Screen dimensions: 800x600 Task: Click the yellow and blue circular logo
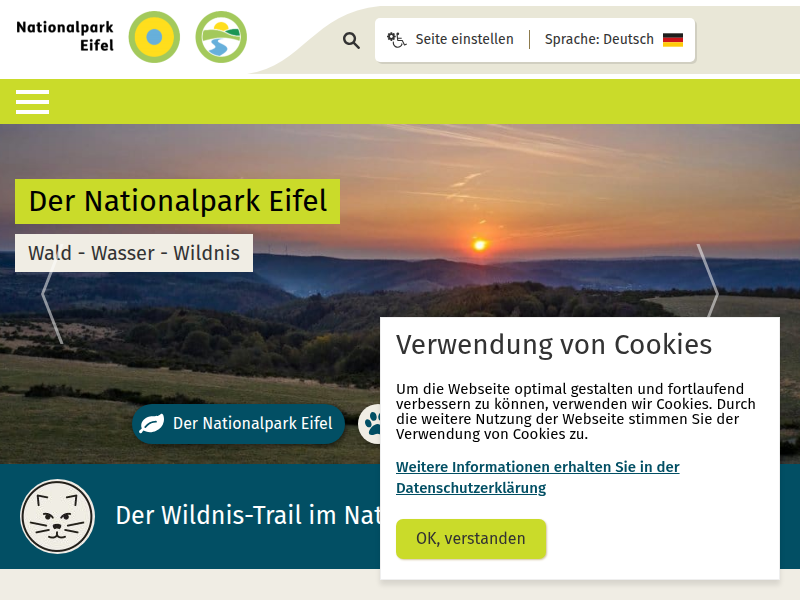[154, 37]
